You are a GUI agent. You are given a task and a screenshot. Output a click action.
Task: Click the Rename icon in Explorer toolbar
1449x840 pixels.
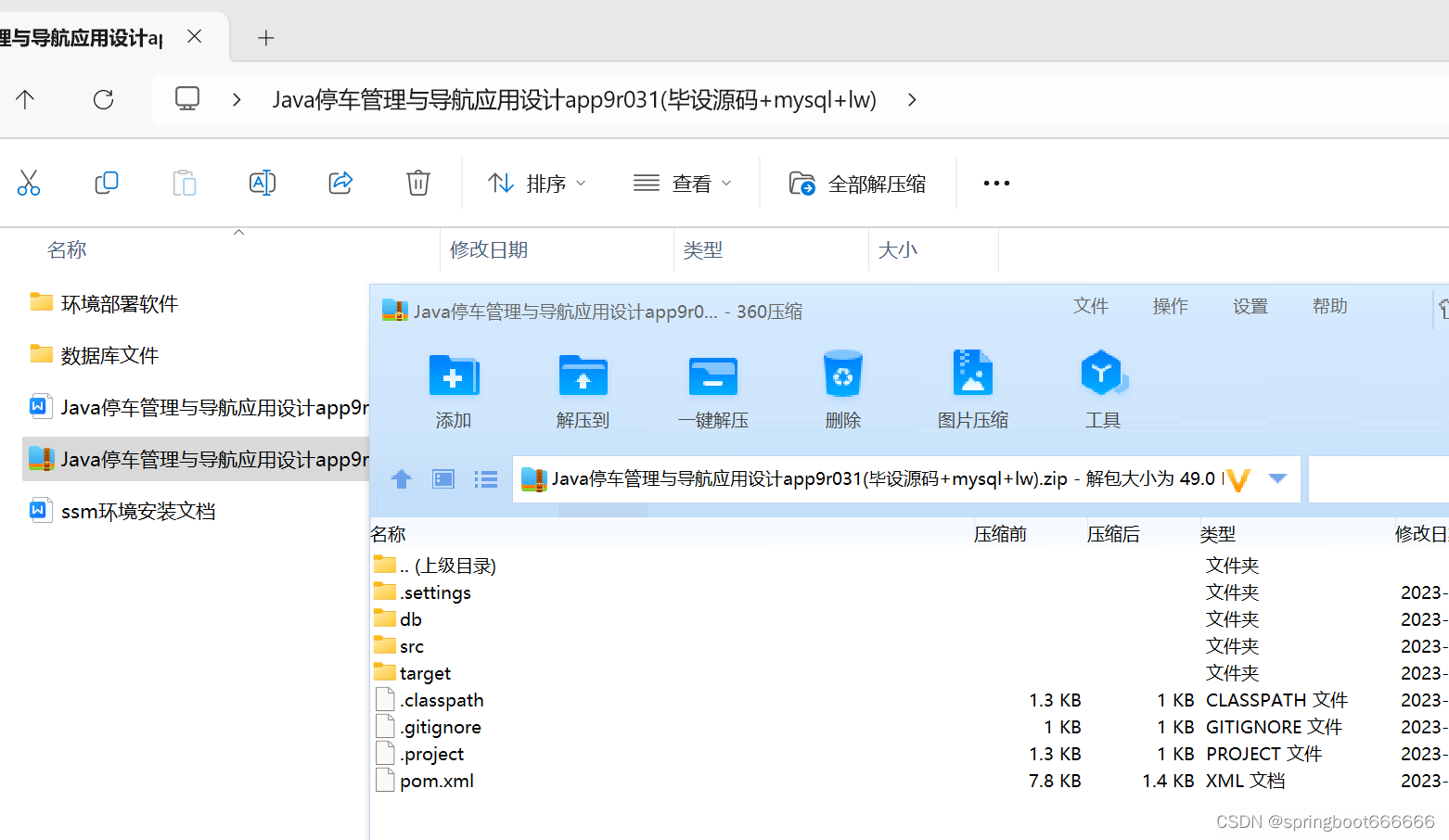[x=263, y=183]
